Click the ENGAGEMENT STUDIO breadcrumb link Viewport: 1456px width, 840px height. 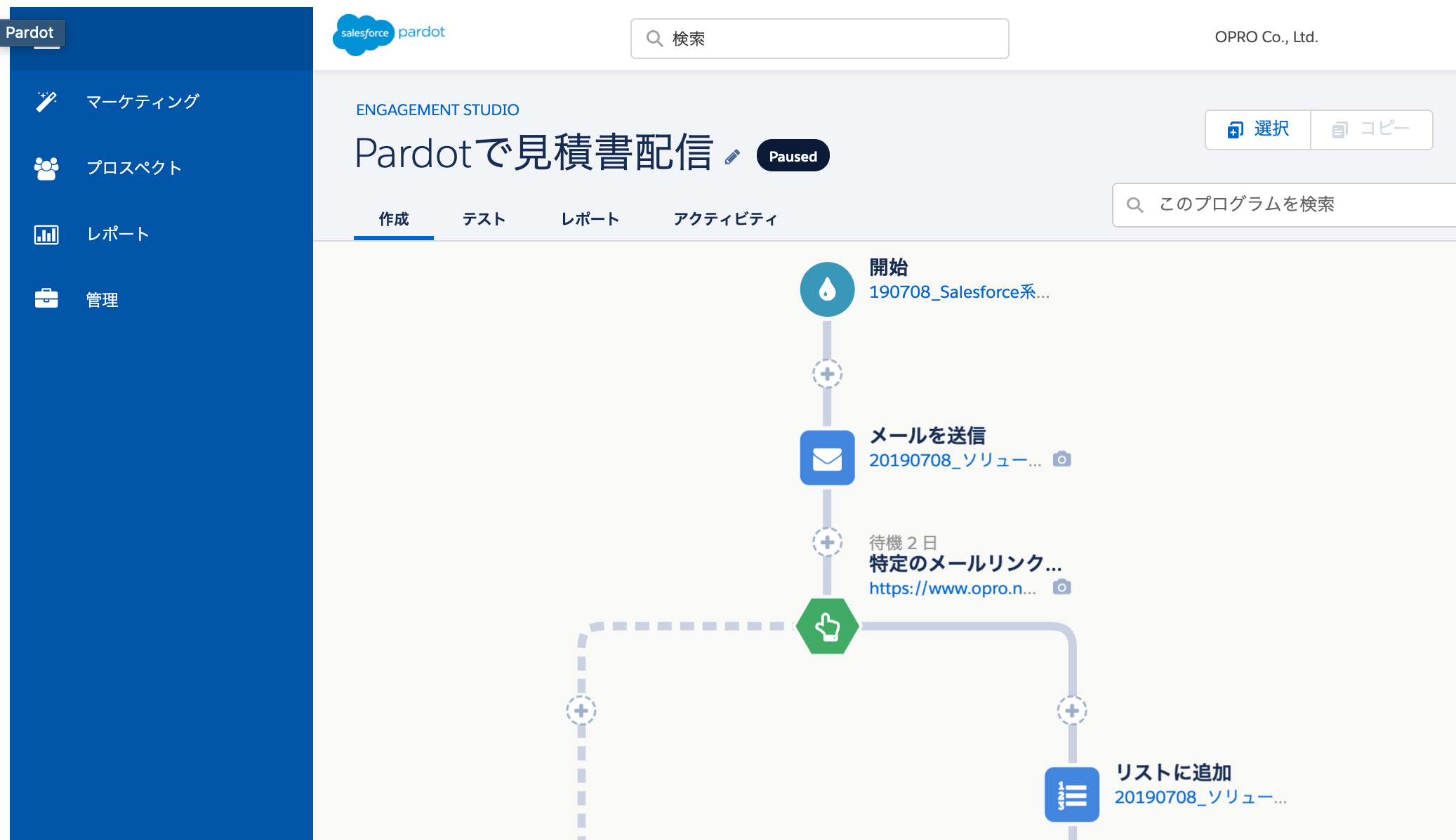pos(437,110)
